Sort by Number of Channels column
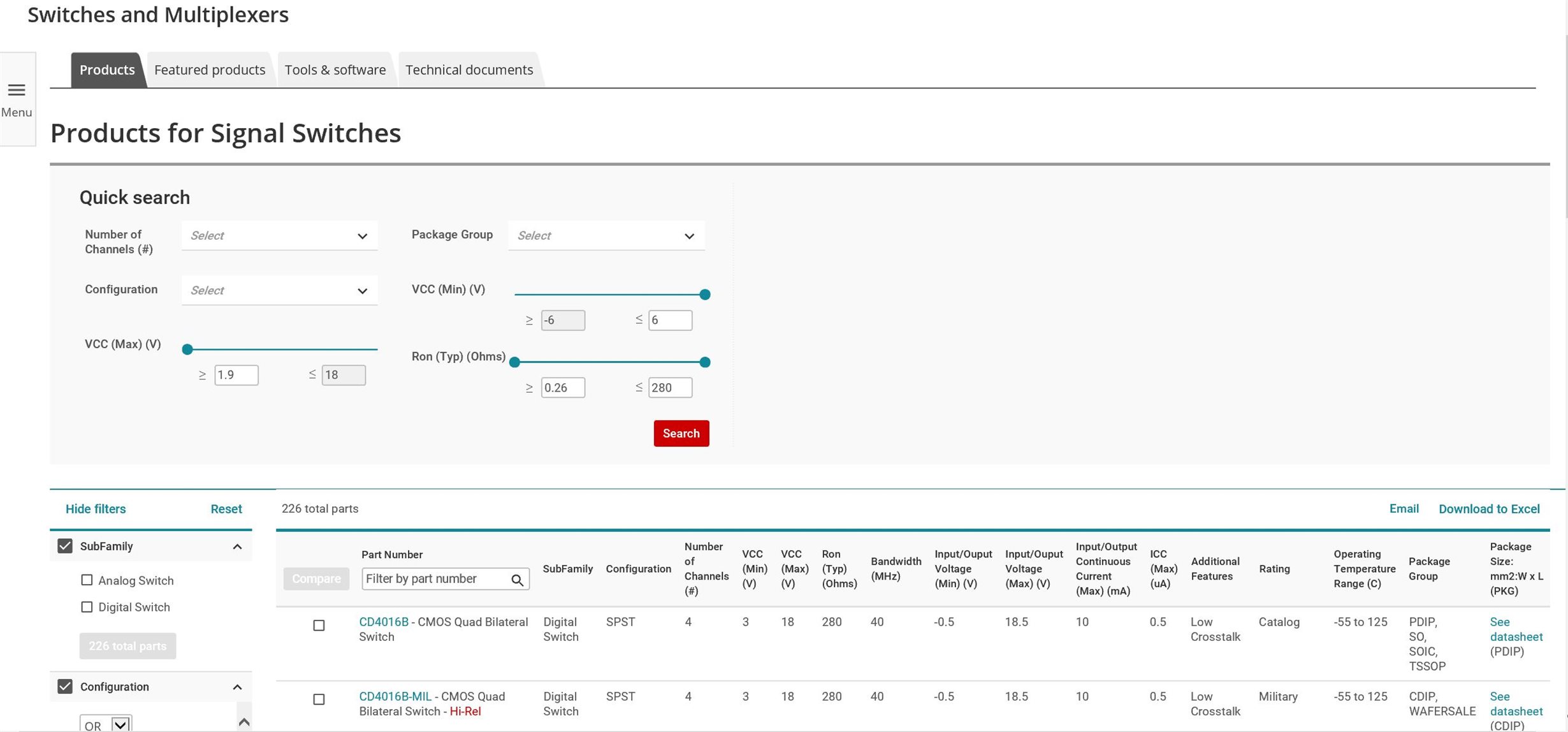Image resolution: width=1568 pixels, height=732 pixels. tap(706, 569)
